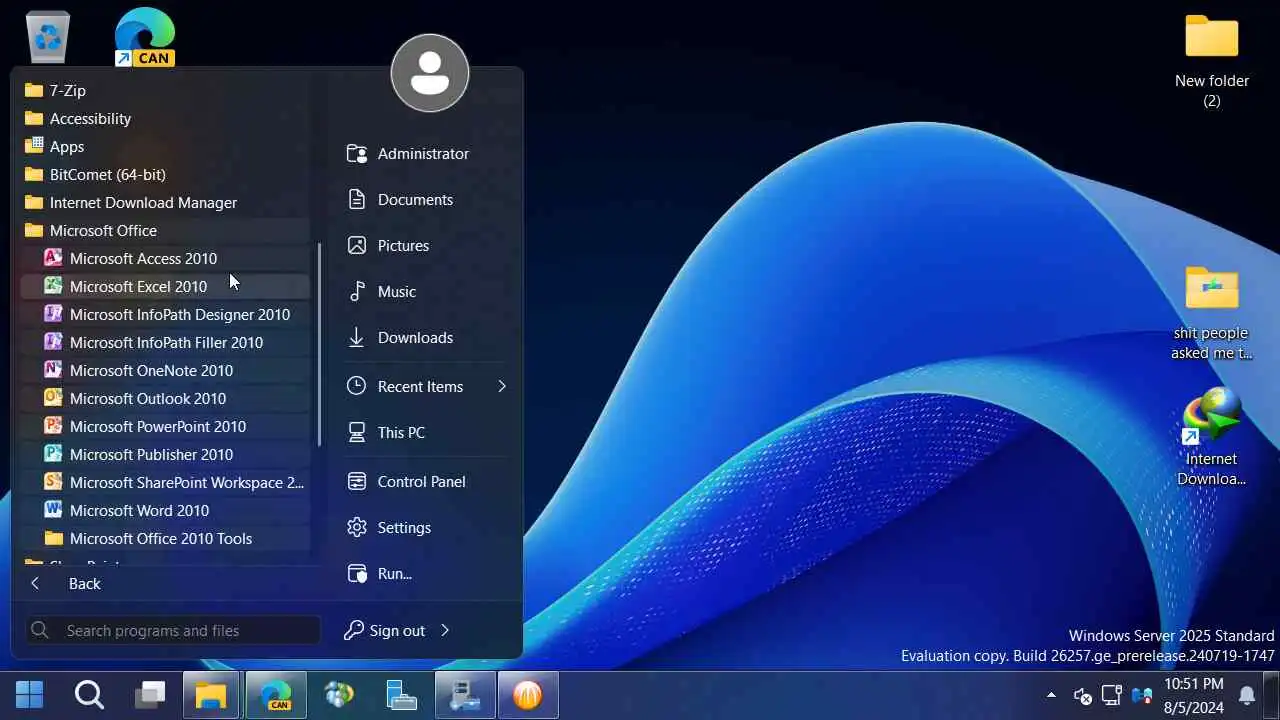Open Microsoft InfoPath Filler 2010
The height and width of the screenshot is (720, 1280).
pos(165,342)
